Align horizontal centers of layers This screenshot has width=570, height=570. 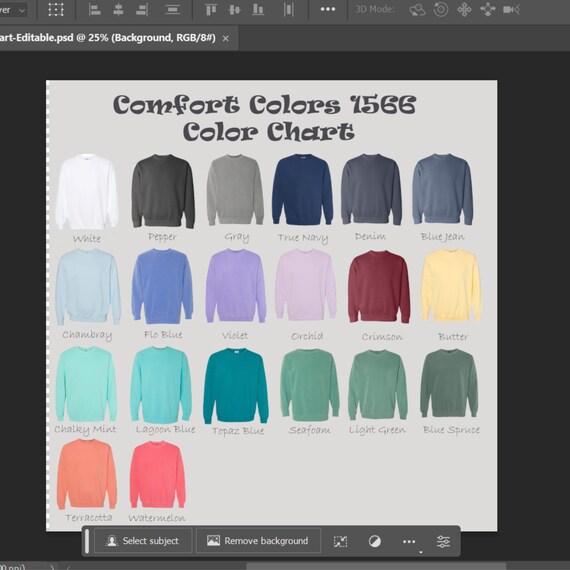[x=118, y=10]
